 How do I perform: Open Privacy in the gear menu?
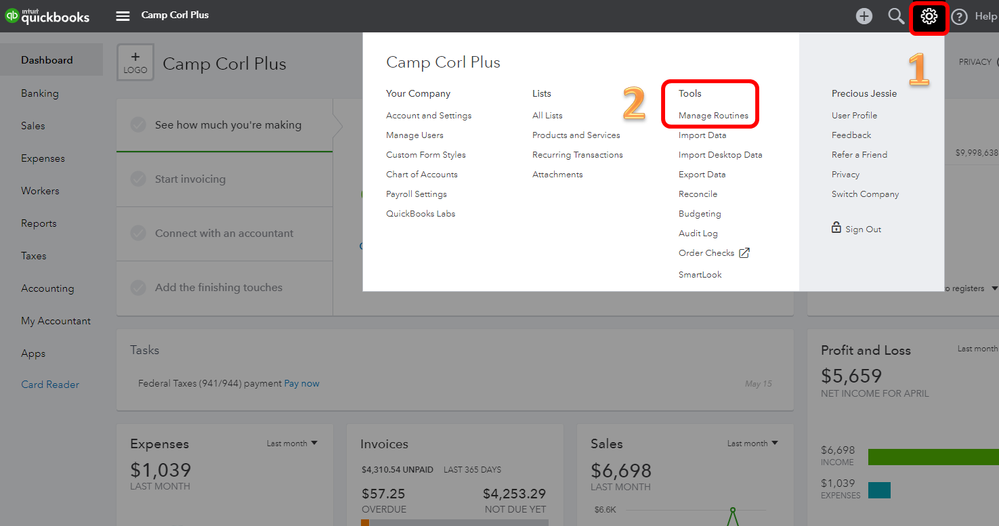coord(845,174)
